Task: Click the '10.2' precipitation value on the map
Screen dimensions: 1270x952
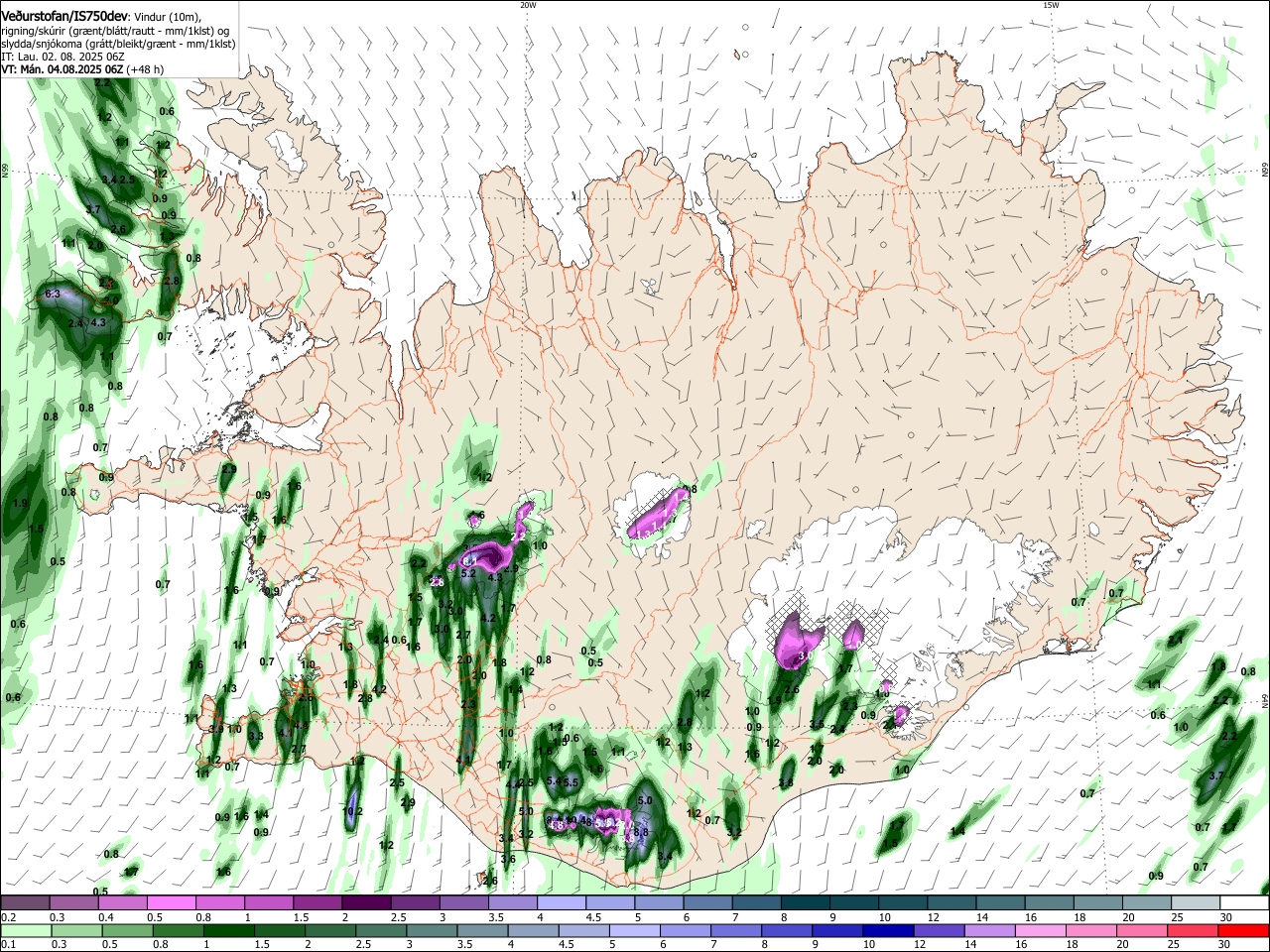Action: pos(352,811)
